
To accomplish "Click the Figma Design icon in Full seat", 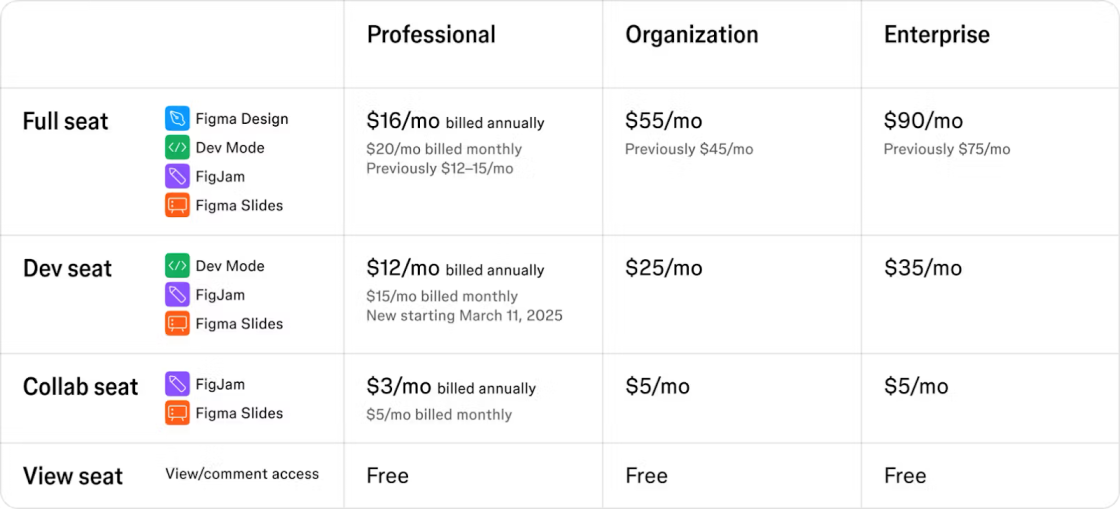I will point(177,119).
